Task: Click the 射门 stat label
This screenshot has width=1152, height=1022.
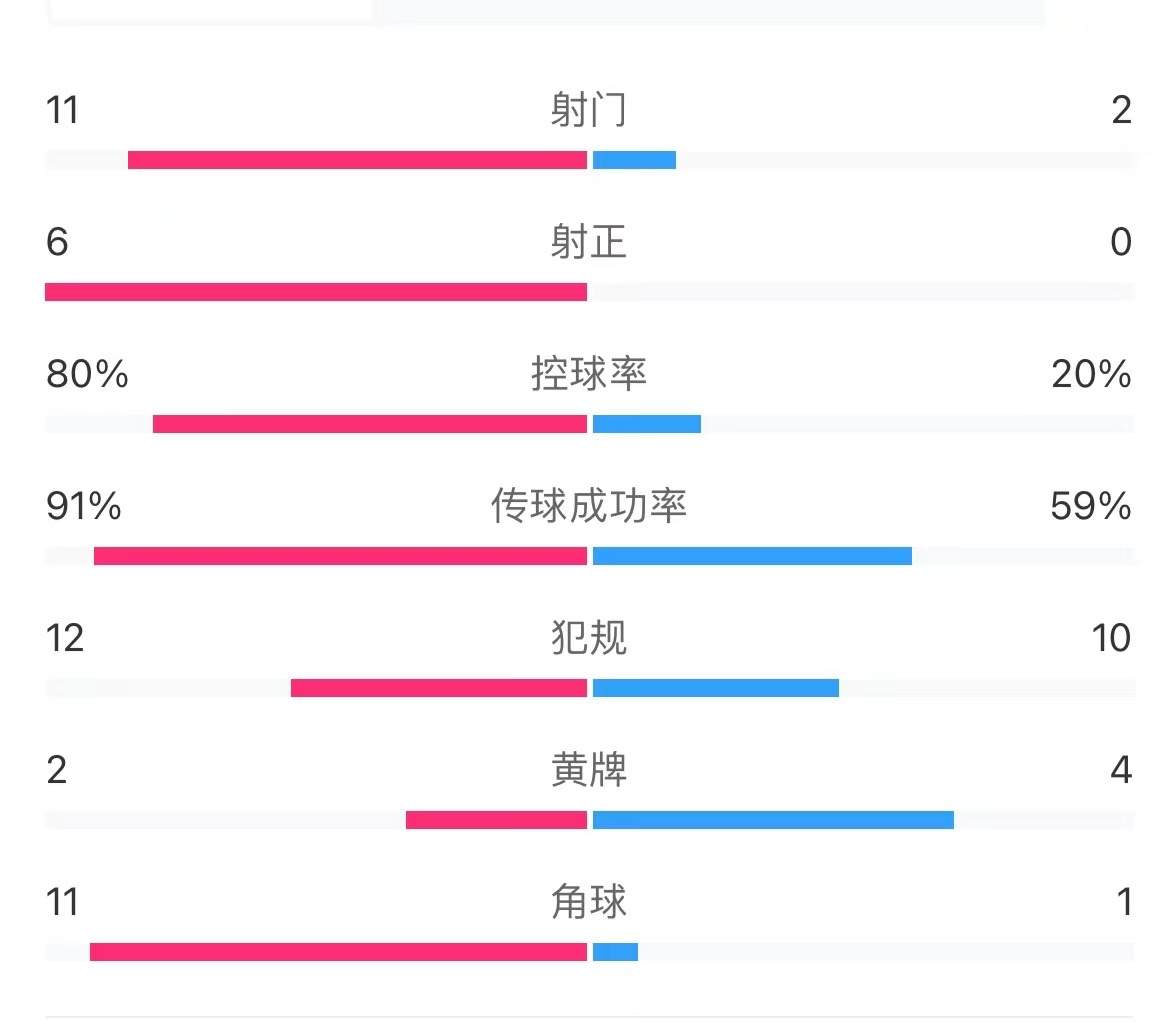Action: tap(588, 110)
